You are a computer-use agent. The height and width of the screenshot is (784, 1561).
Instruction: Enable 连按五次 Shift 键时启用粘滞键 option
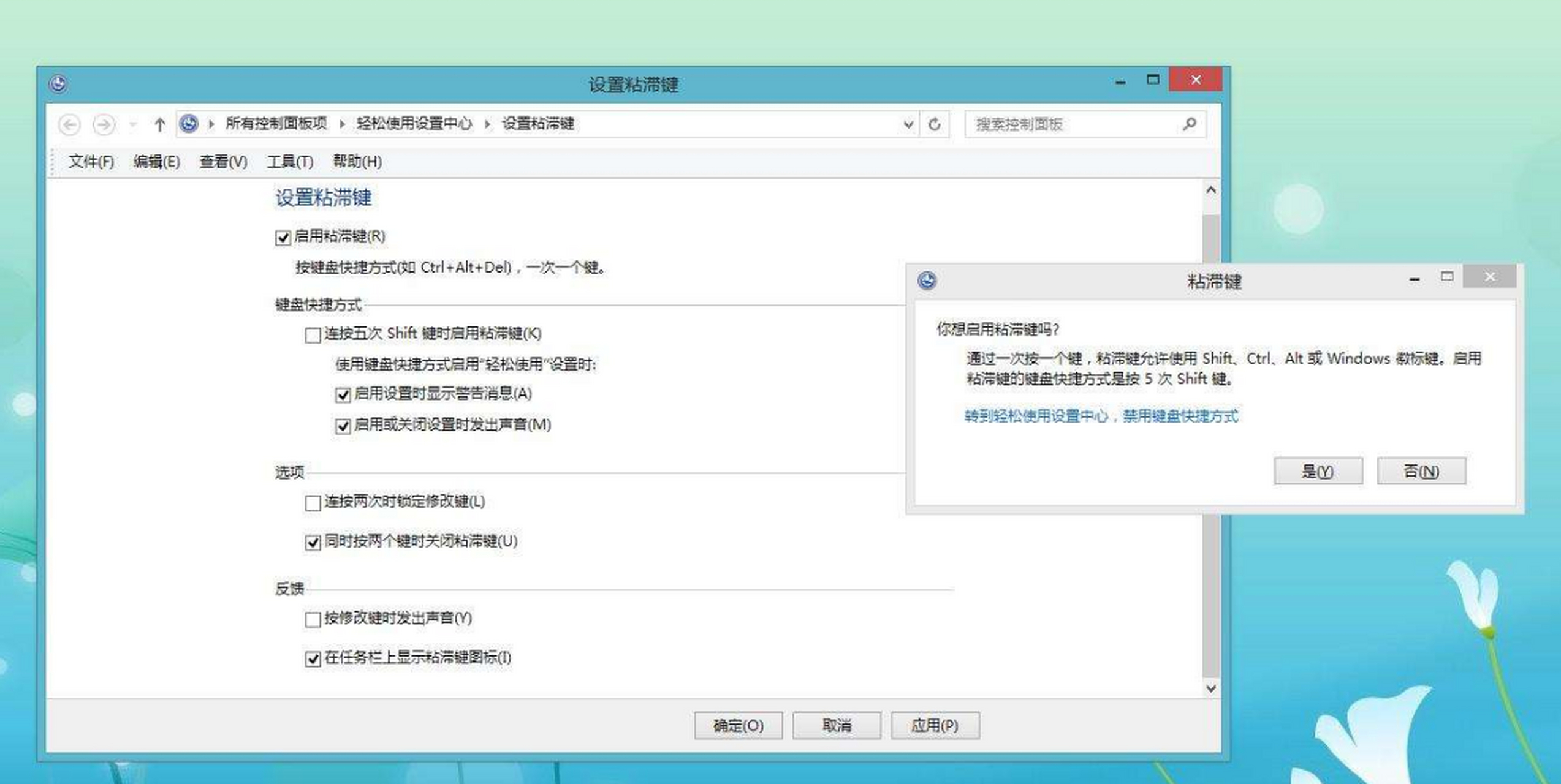click(313, 335)
